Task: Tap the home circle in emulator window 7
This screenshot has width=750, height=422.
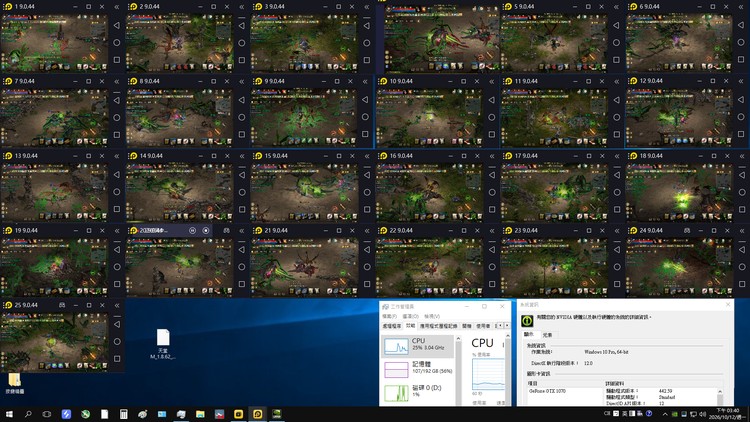Action: point(117,117)
